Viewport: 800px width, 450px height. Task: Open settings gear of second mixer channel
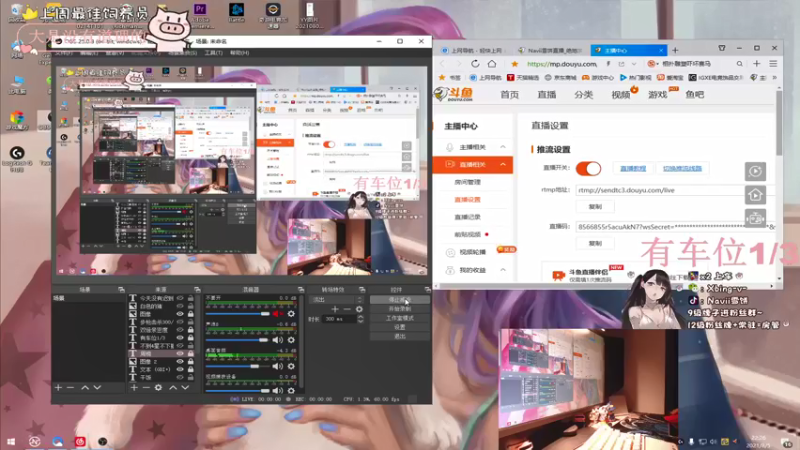(x=291, y=340)
